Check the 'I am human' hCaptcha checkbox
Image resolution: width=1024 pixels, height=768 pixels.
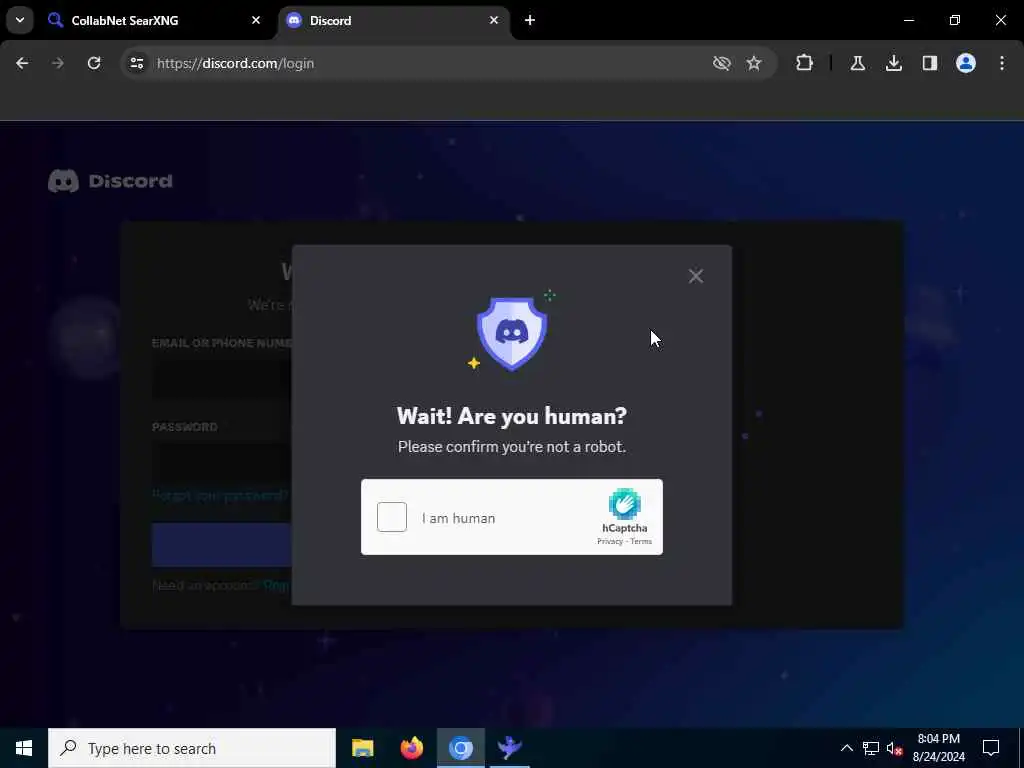pyautogui.click(x=392, y=517)
